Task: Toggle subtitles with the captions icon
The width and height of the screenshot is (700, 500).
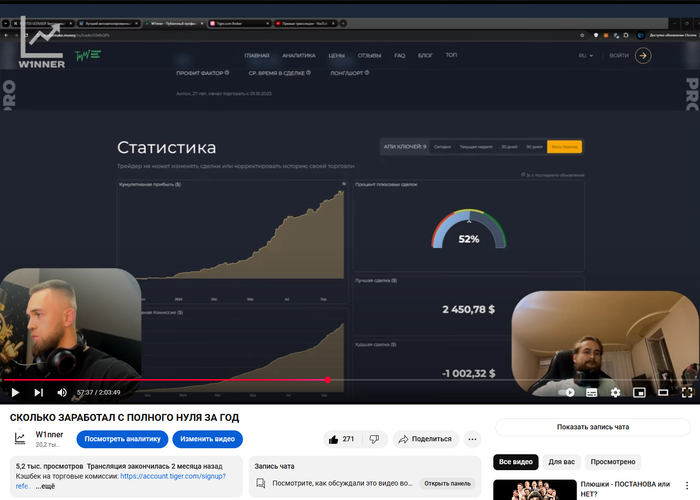Action: [592, 392]
